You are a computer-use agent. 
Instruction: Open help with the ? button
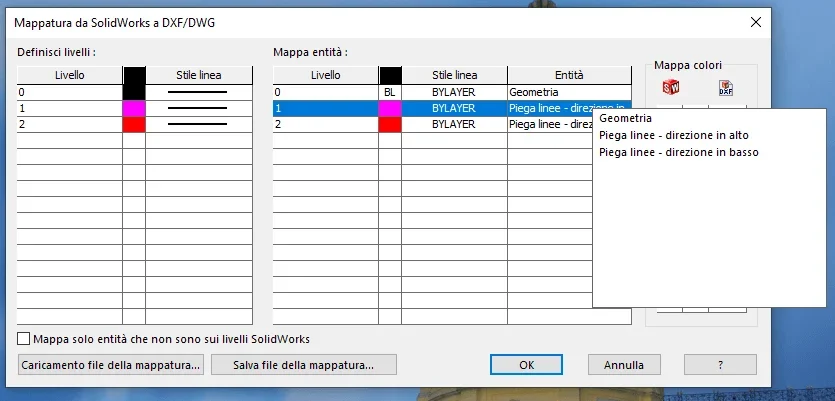[x=720, y=365]
